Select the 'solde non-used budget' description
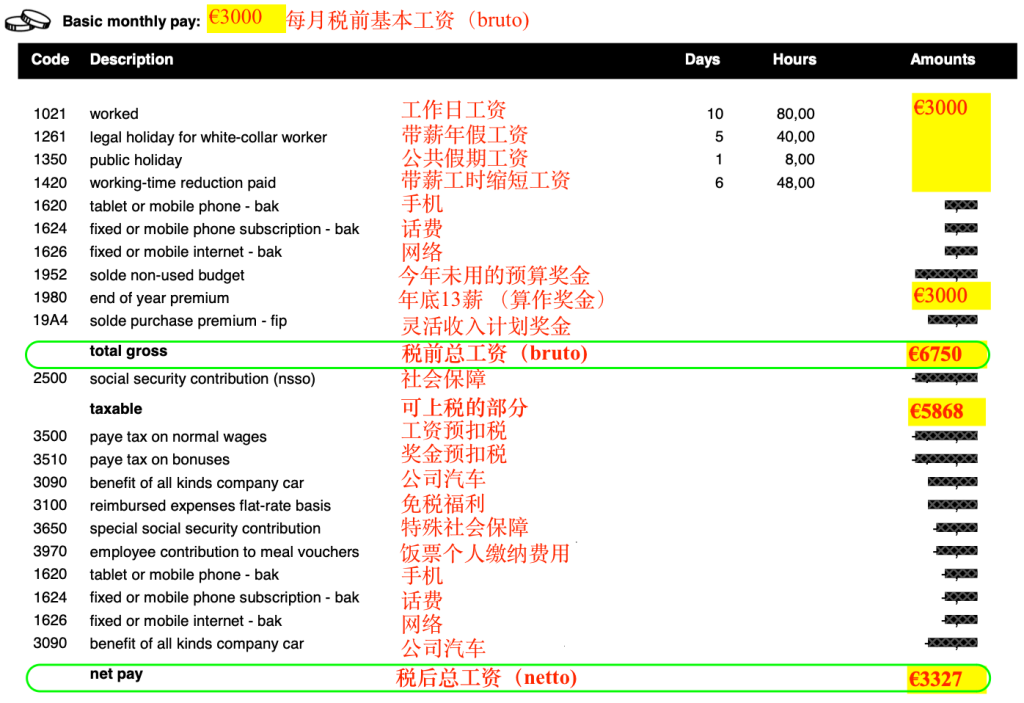 (x=167, y=275)
